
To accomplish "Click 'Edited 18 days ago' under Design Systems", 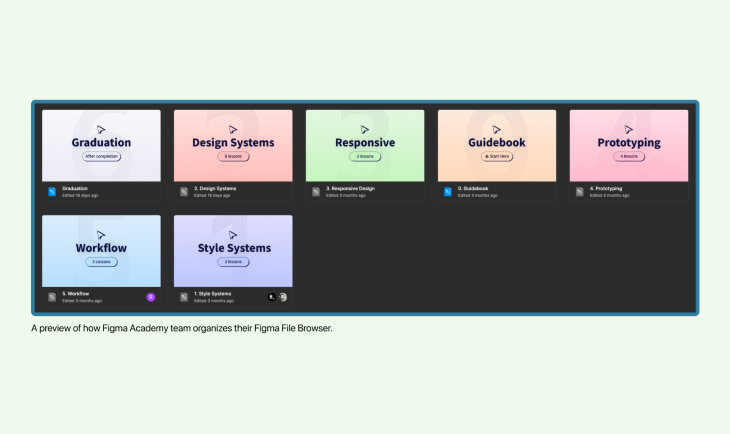I will pos(212,196).
